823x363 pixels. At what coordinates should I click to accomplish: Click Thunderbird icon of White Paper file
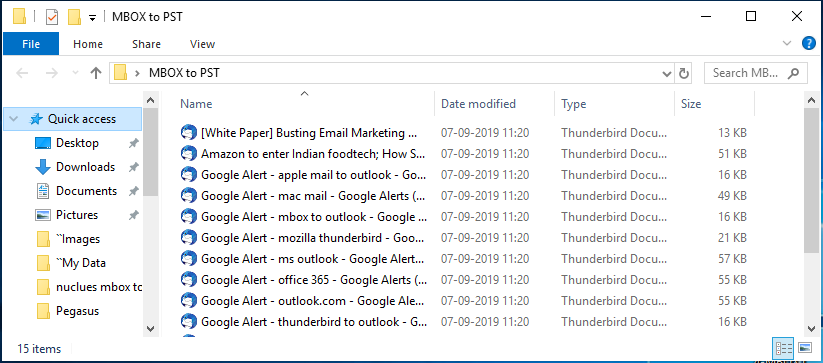(188, 133)
